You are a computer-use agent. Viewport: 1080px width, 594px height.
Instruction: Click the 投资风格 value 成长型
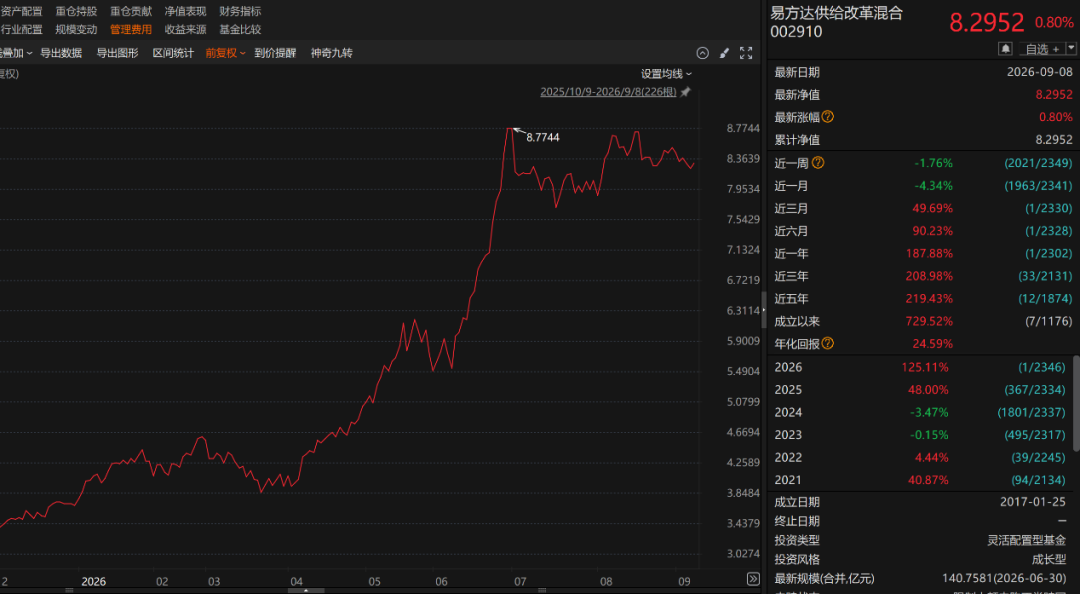(1048, 560)
